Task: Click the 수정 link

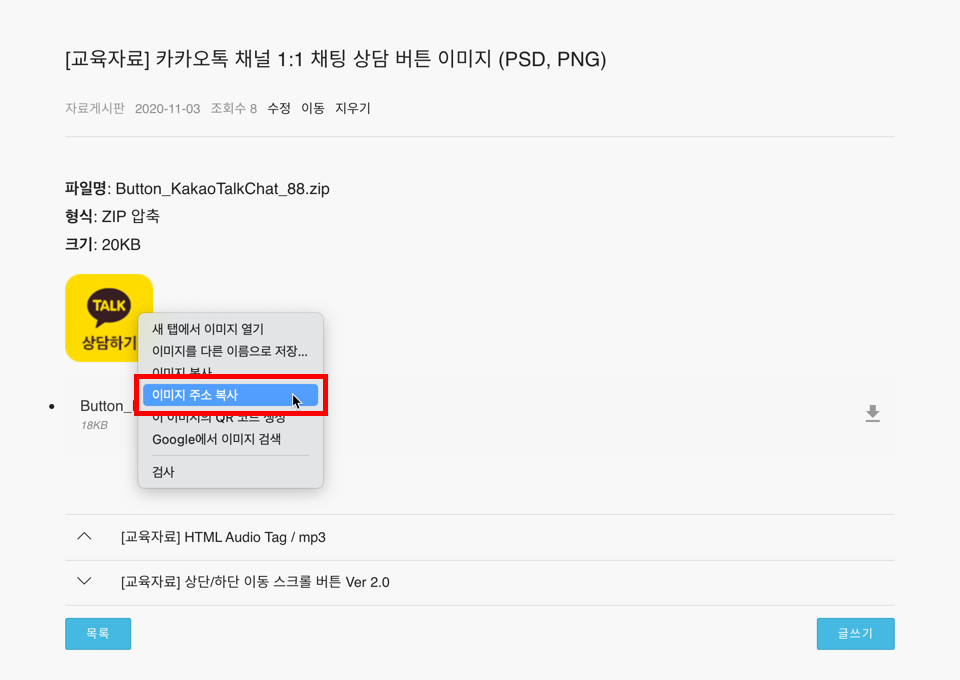Action: pyautogui.click(x=279, y=108)
